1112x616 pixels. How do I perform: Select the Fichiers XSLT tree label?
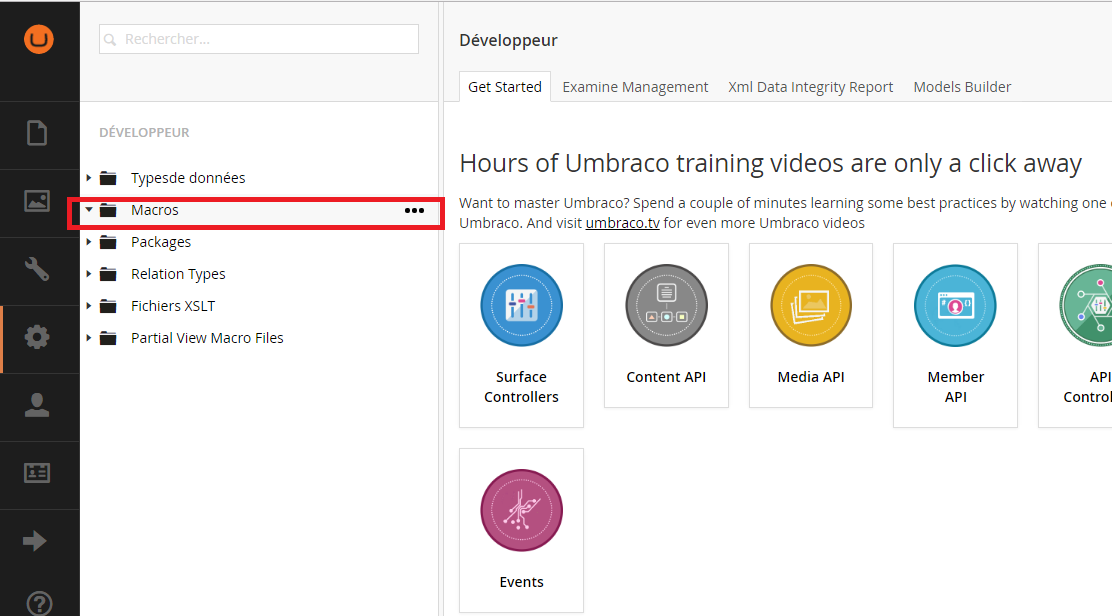point(173,306)
